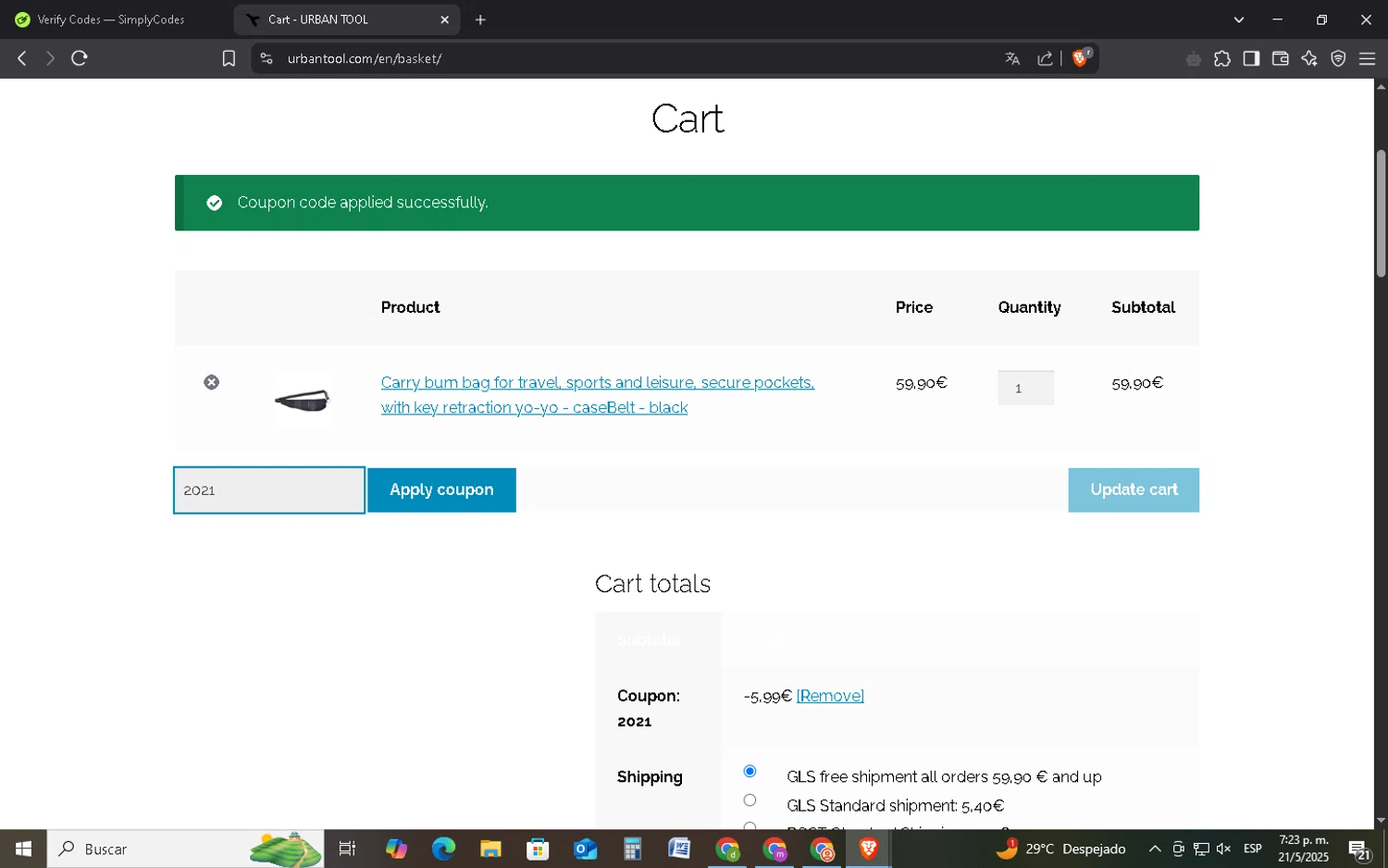The width and height of the screenshot is (1388, 868).
Task: Open Task View
Action: tap(348, 849)
